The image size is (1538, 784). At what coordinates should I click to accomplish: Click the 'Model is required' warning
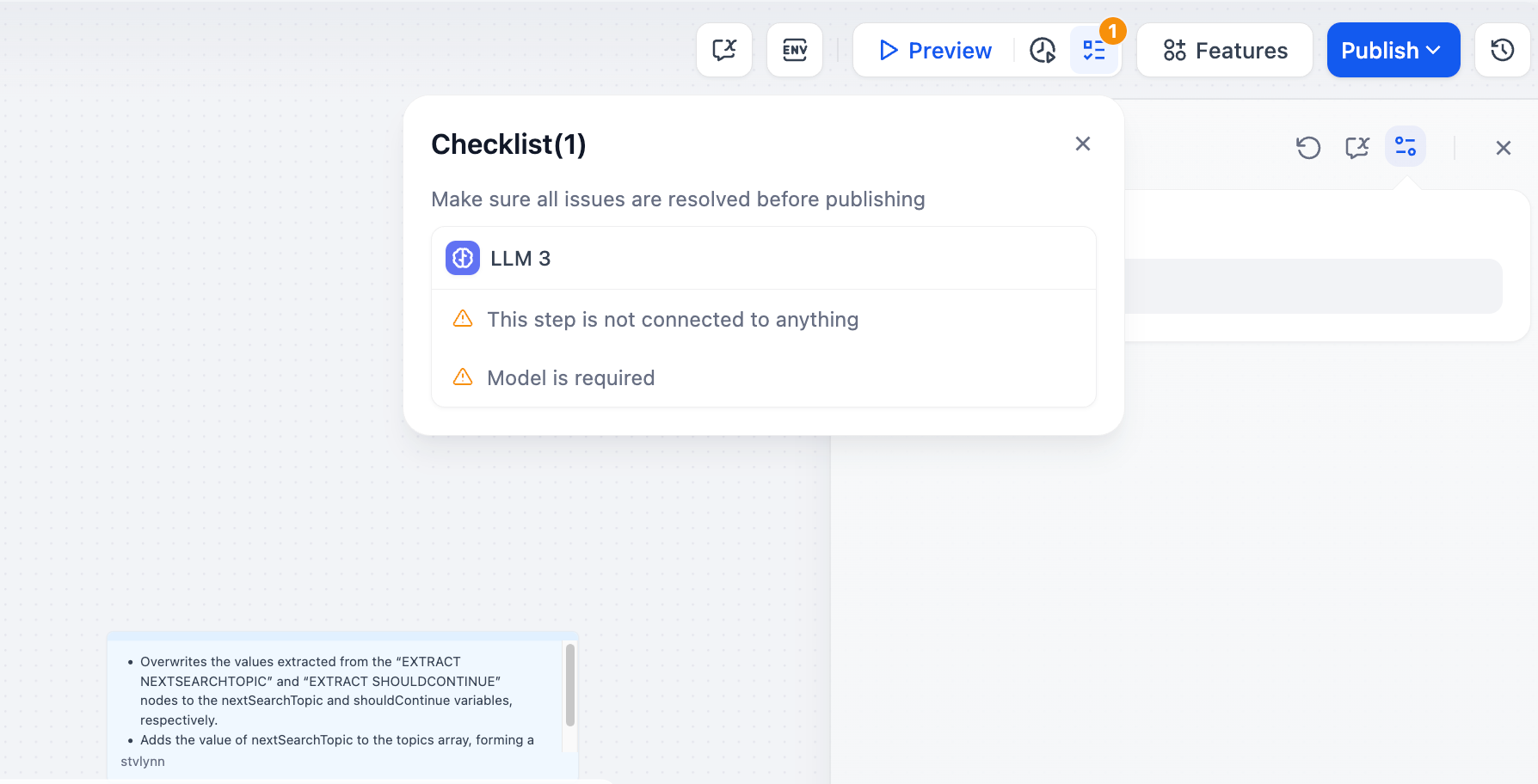[570, 378]
